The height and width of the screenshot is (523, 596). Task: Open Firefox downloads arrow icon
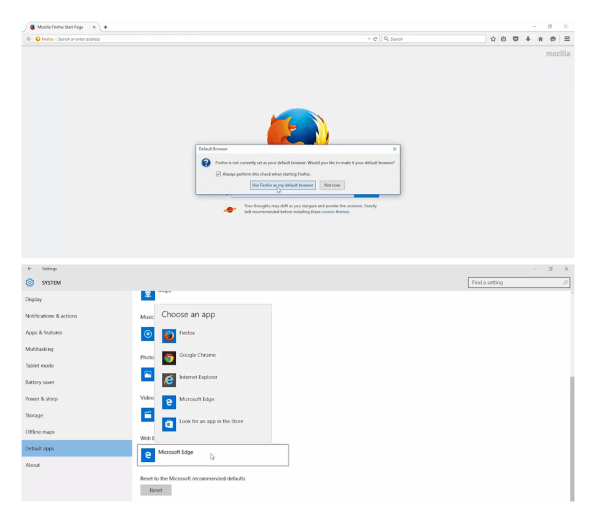[x=528, y=39]
